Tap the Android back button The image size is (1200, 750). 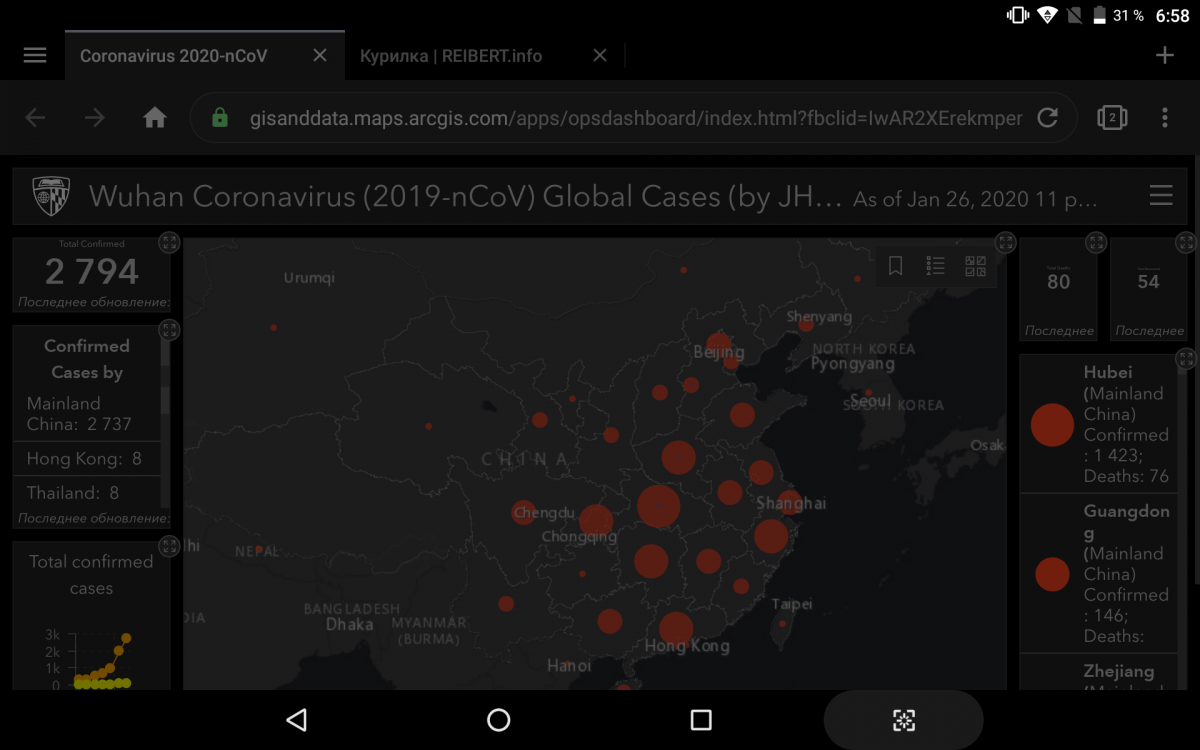296,720
